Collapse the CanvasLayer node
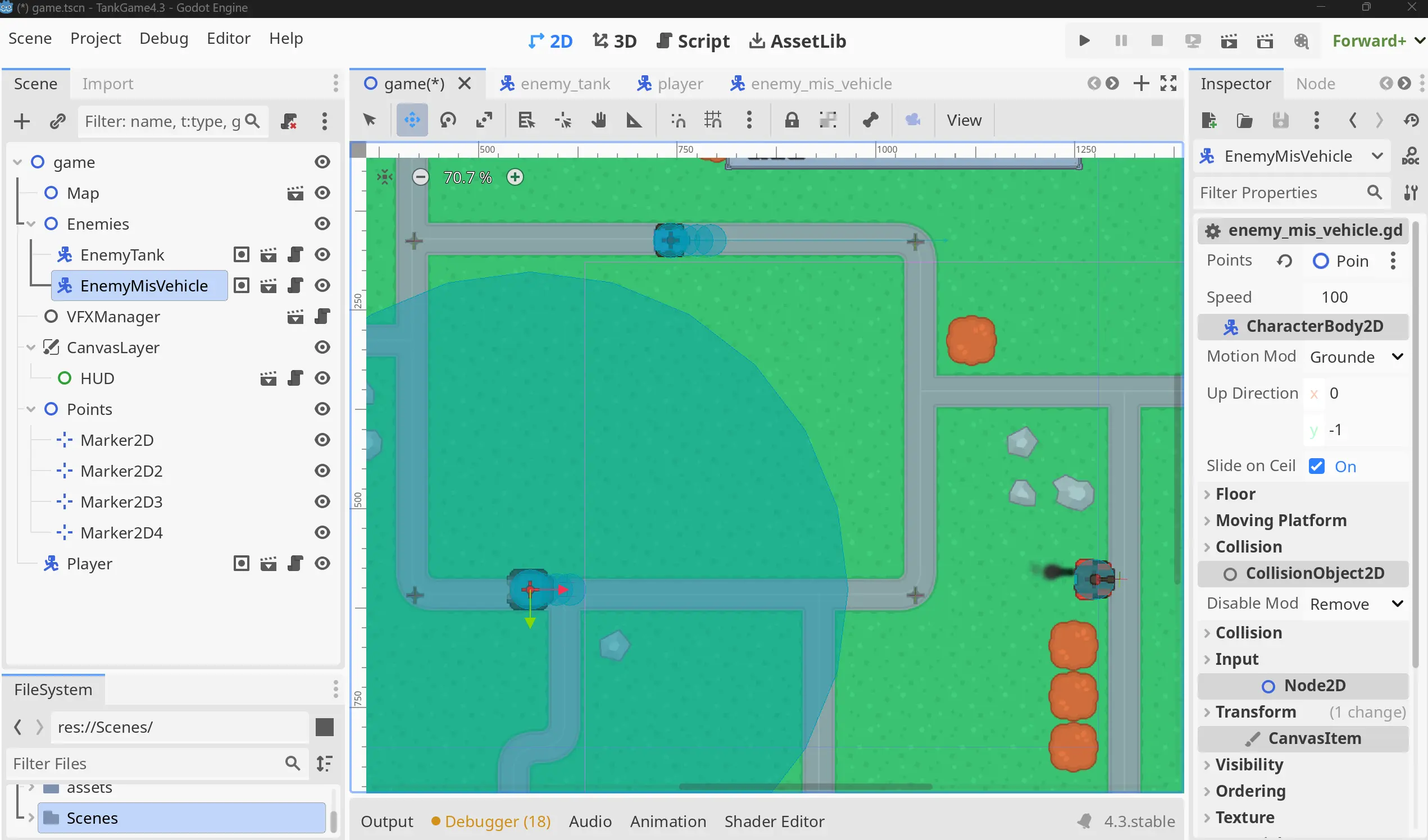The height and width of the screenshot is (840, 1428). (x=31, y=348)
